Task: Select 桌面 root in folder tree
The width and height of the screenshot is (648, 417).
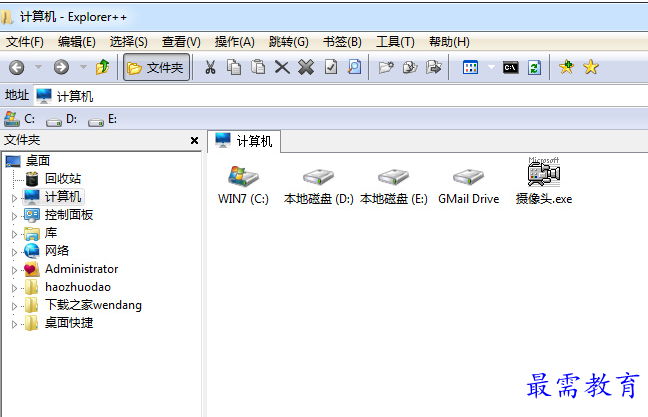Action: pyautogui.click(x=28, y=161)
